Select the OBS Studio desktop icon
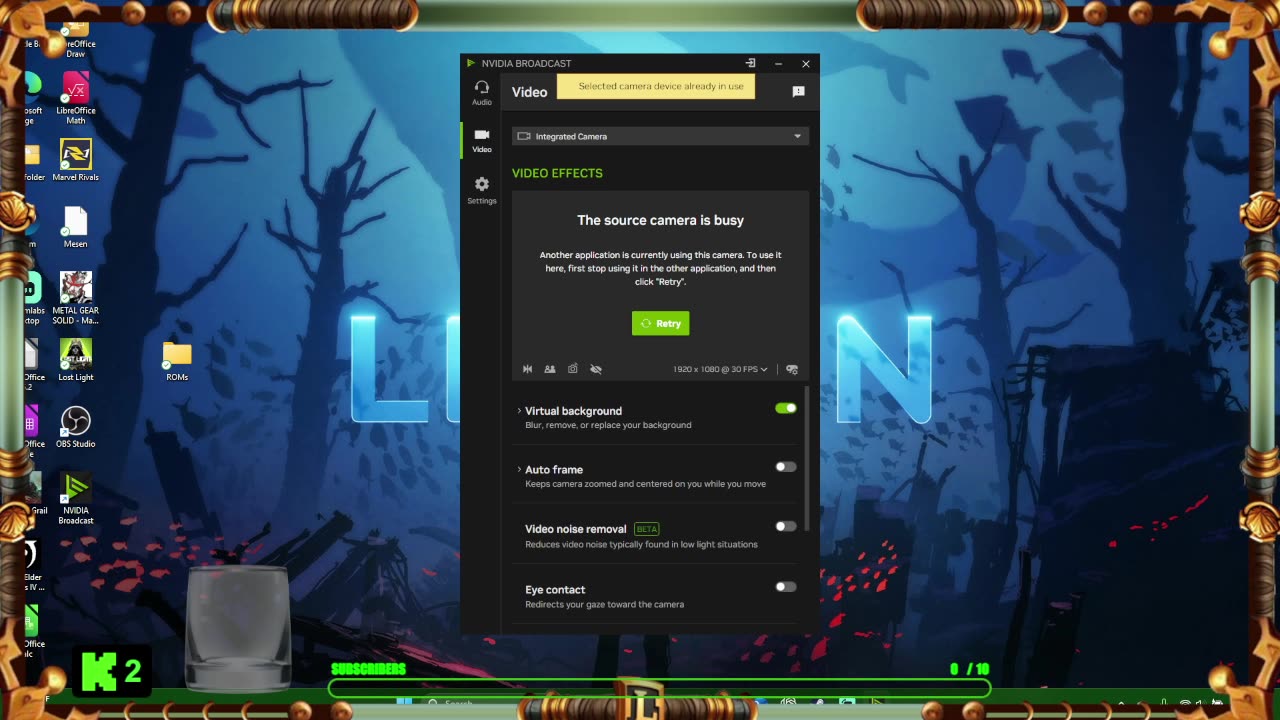Screen dimensions: 1280x720 click(76, 427)
